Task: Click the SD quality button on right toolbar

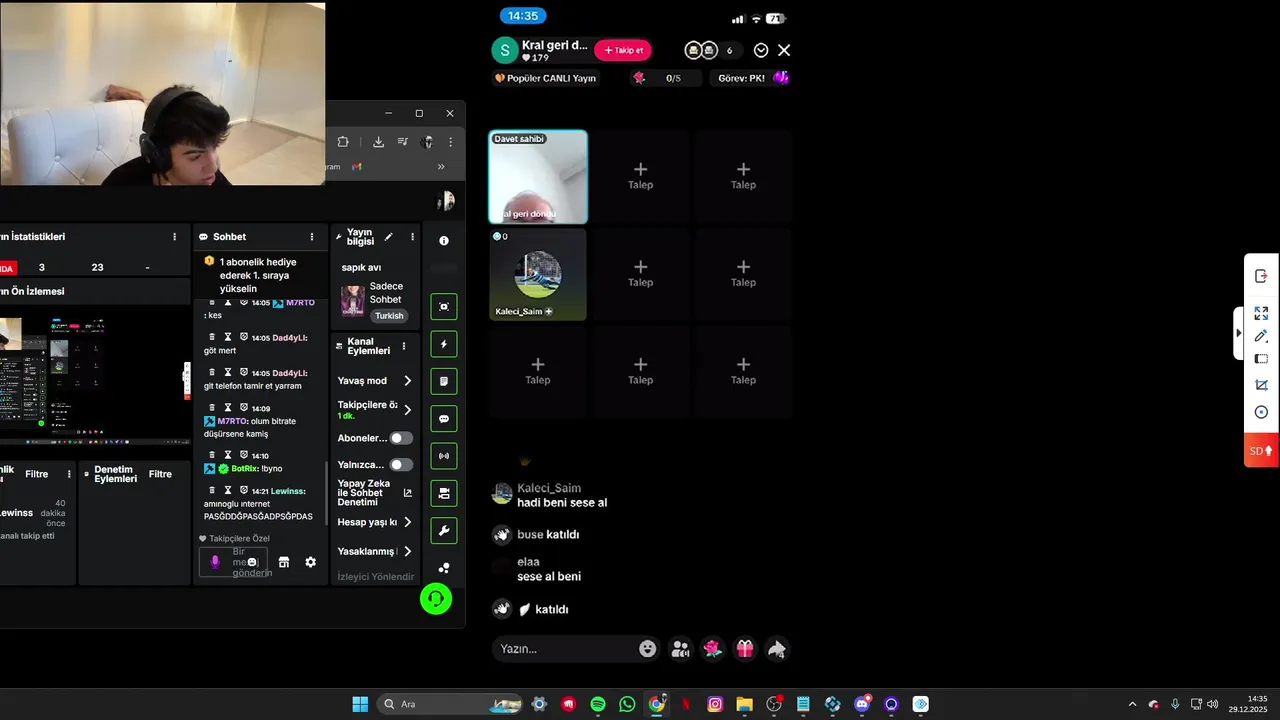Action: 1261,451
